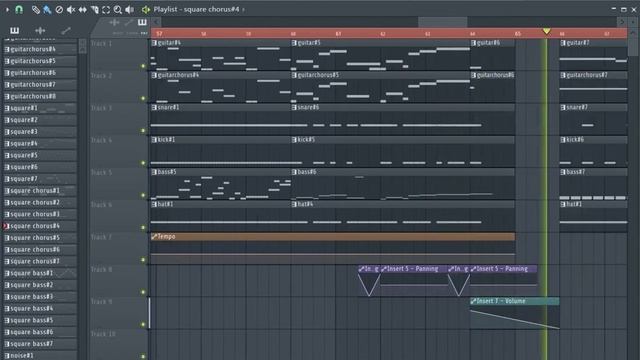Select guitarchorus#8 in the picker list
Screen dimensions: 640x360
pyautogui.click(x=40, y=96)
